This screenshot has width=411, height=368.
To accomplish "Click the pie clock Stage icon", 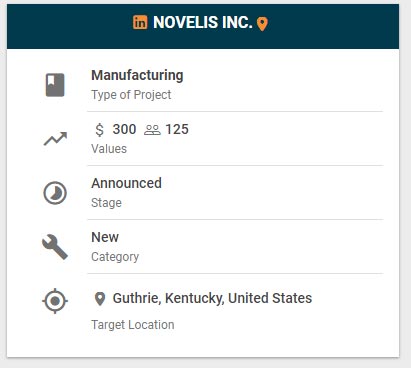I will [x=55, y=193].
